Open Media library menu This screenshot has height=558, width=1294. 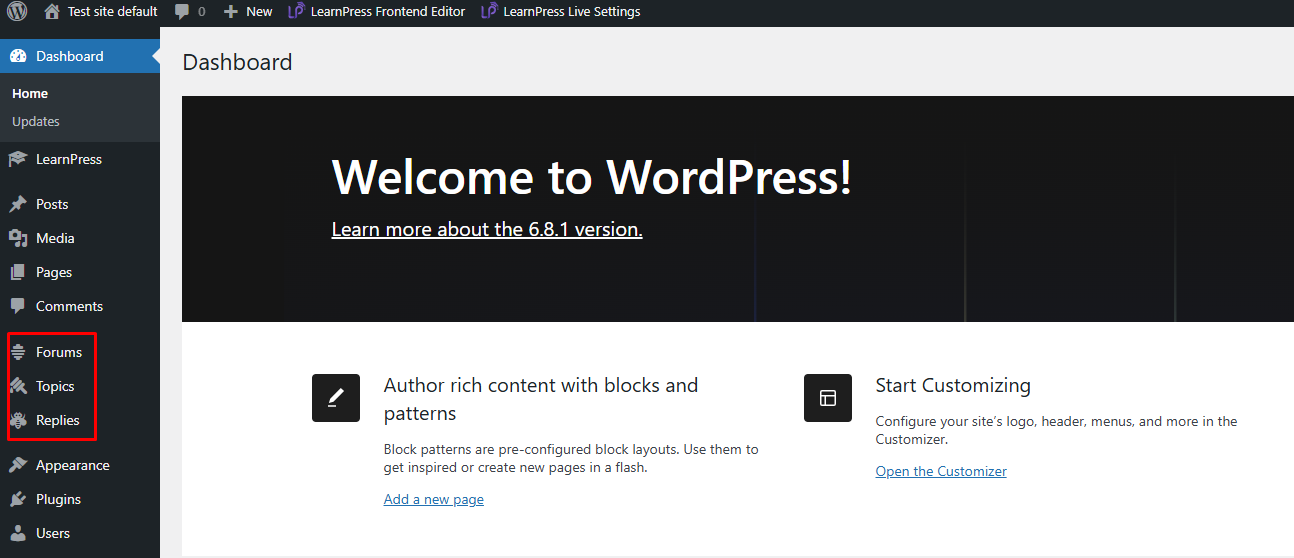click(x=55, y=238)
